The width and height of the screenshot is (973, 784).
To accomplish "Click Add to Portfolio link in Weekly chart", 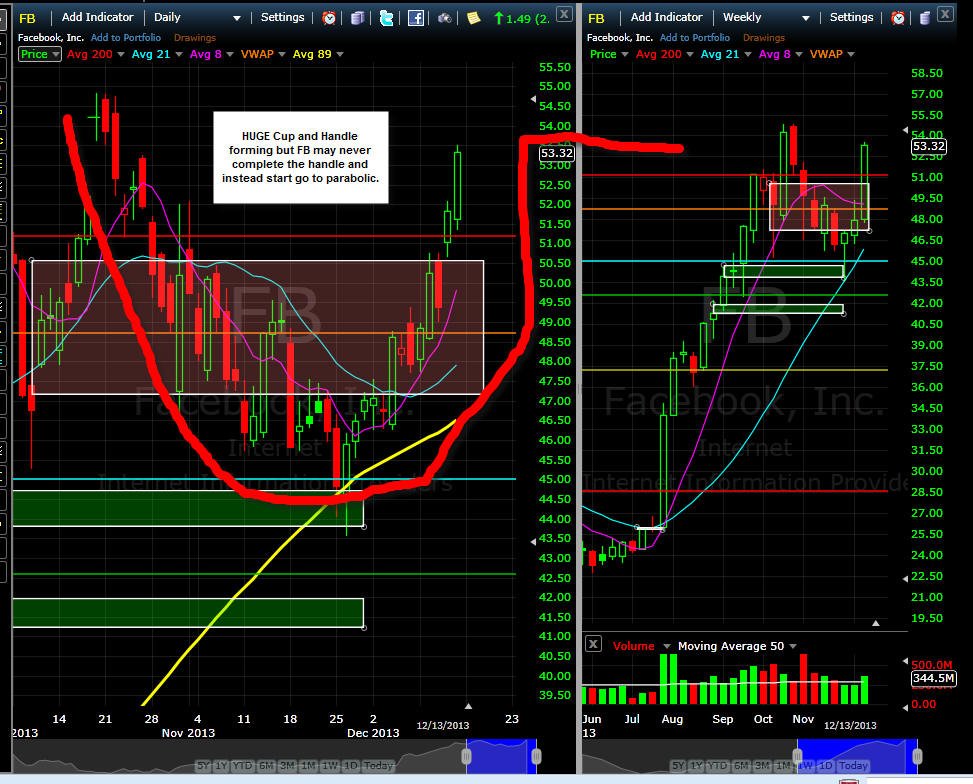I will click(x=695, y=38).
